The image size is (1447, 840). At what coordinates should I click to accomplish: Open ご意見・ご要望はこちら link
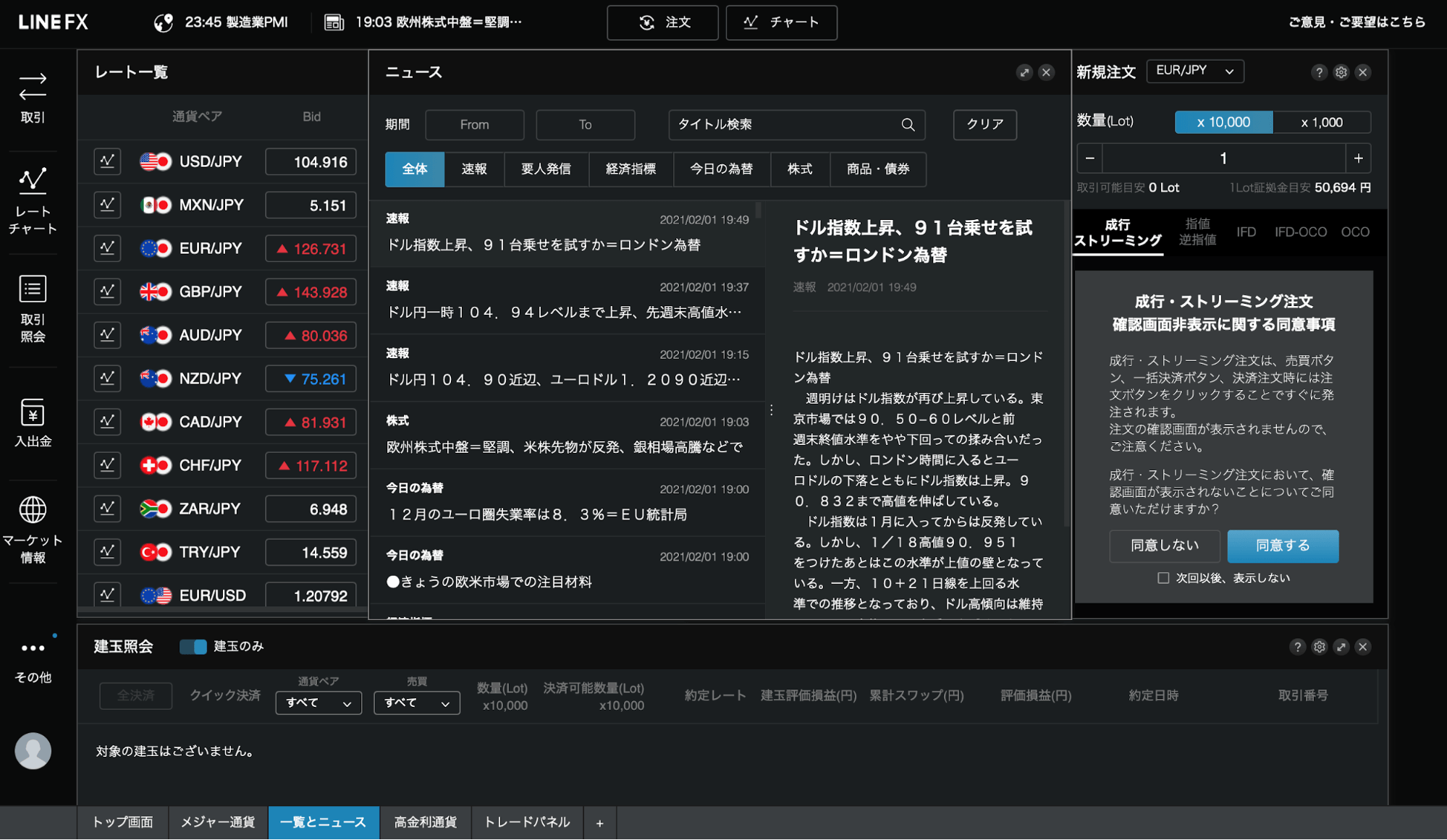(1357, 22)
